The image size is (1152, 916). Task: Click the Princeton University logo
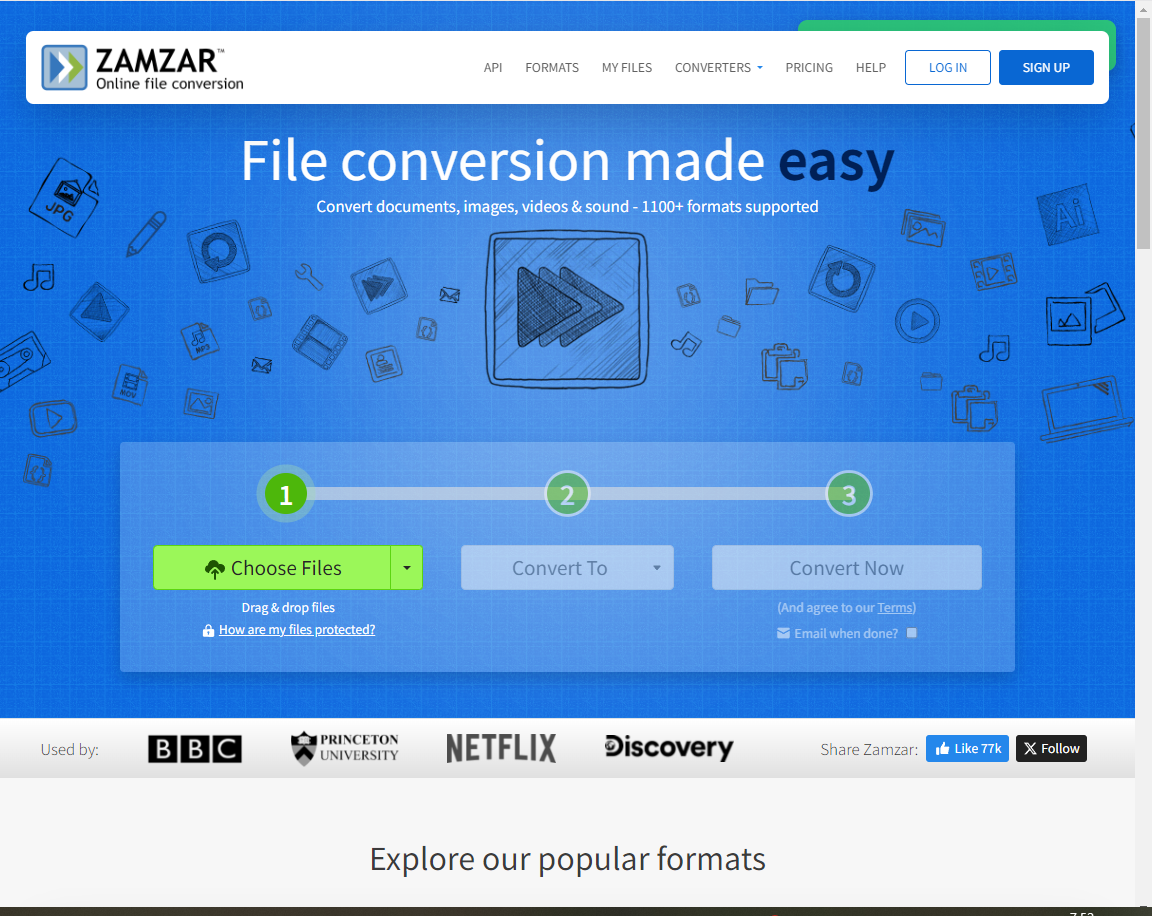(x=345, y=749)
